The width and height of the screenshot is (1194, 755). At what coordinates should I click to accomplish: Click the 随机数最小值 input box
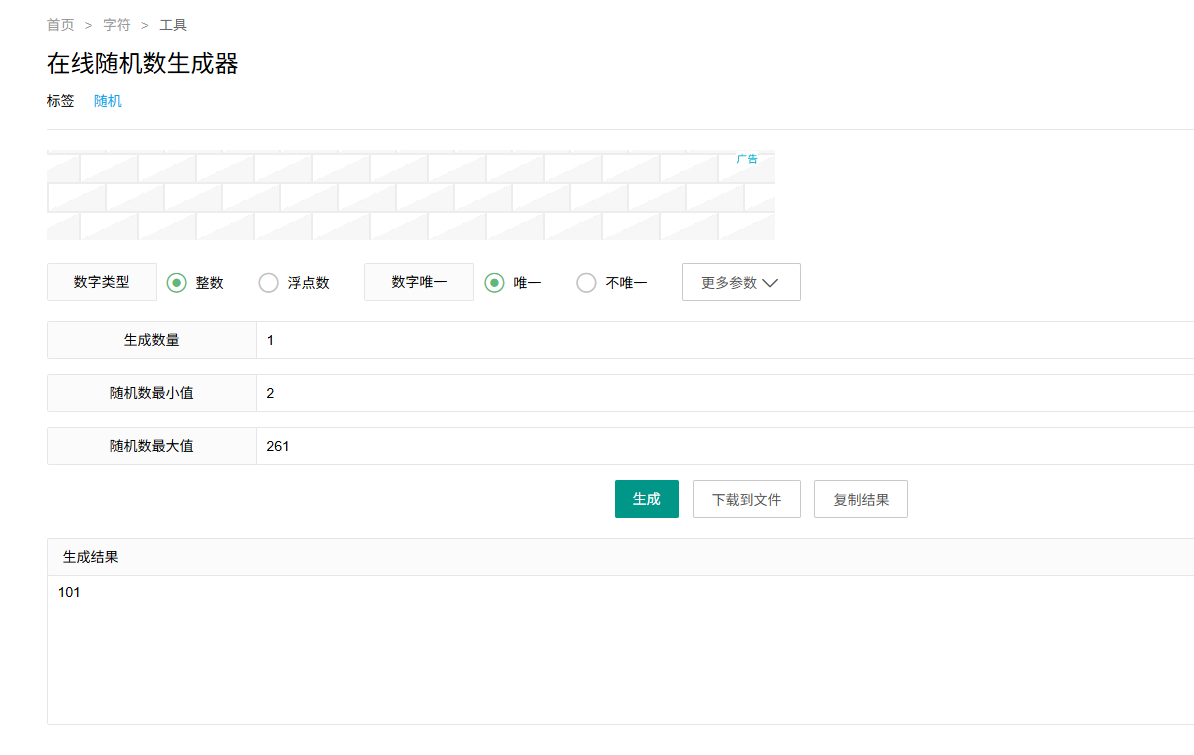click(x=720, y=393)
